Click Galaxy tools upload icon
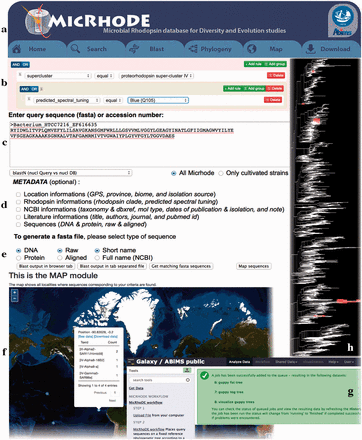 pyautogui.click(x=188, y=370)
